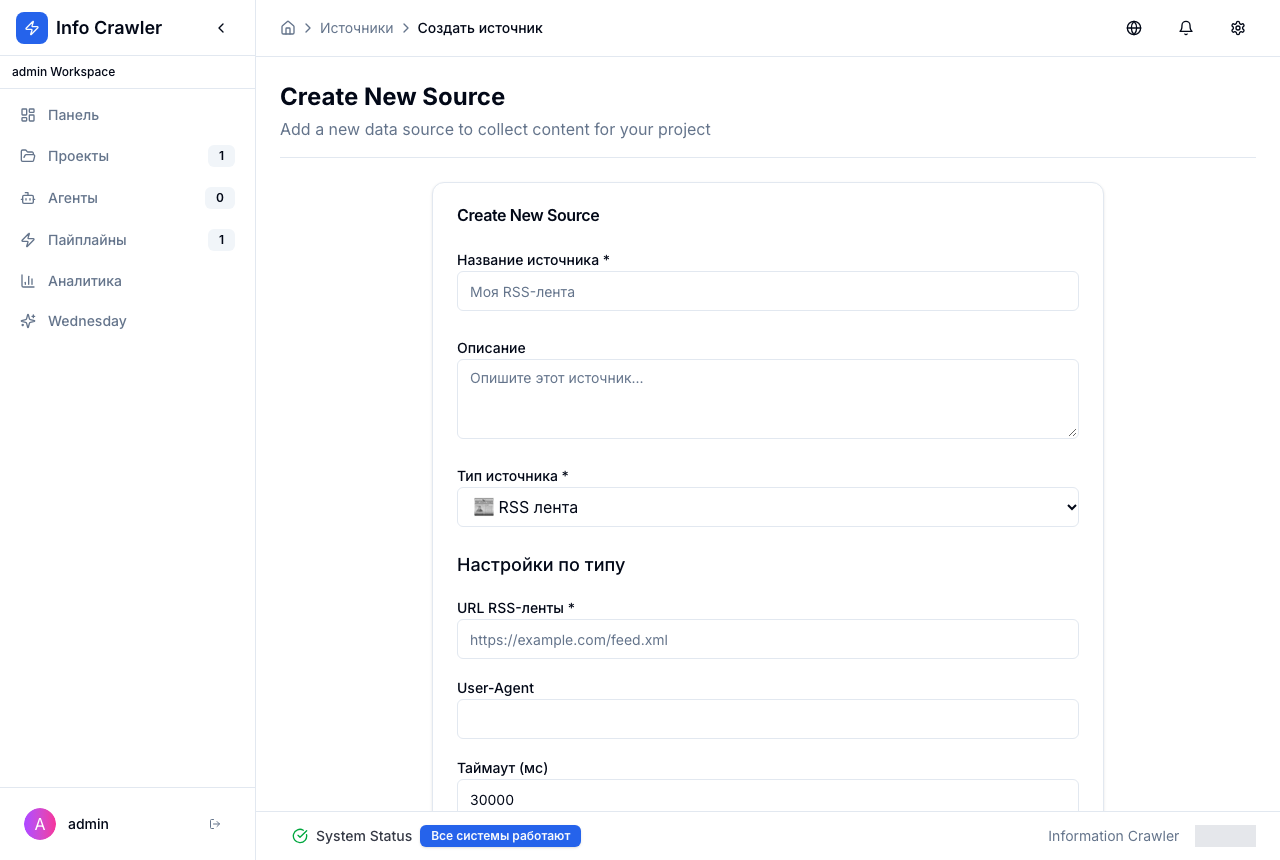Click the Источники breadcrumb link

coord(357,28)
